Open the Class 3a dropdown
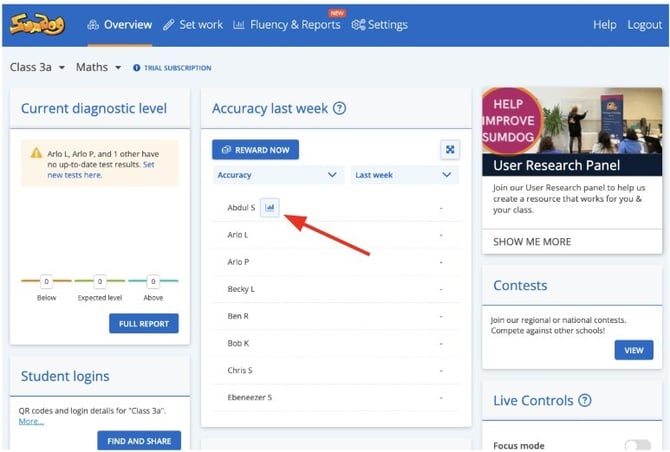This screenshot has height=452, width=670. point(37,68)
